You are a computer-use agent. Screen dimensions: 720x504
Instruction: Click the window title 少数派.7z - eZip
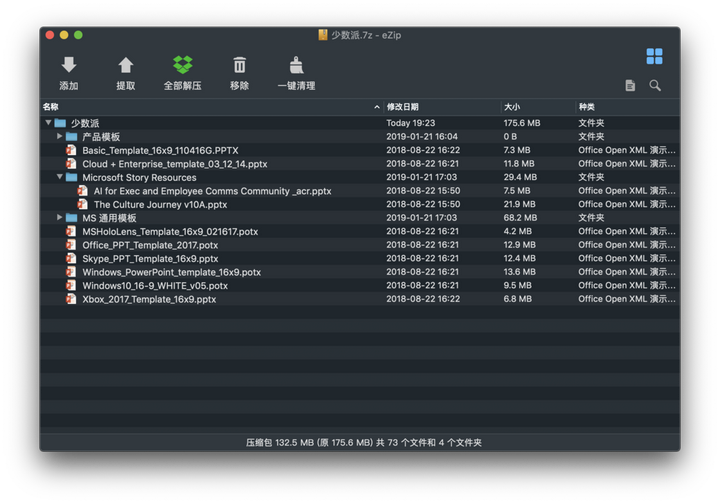(366, 35)
